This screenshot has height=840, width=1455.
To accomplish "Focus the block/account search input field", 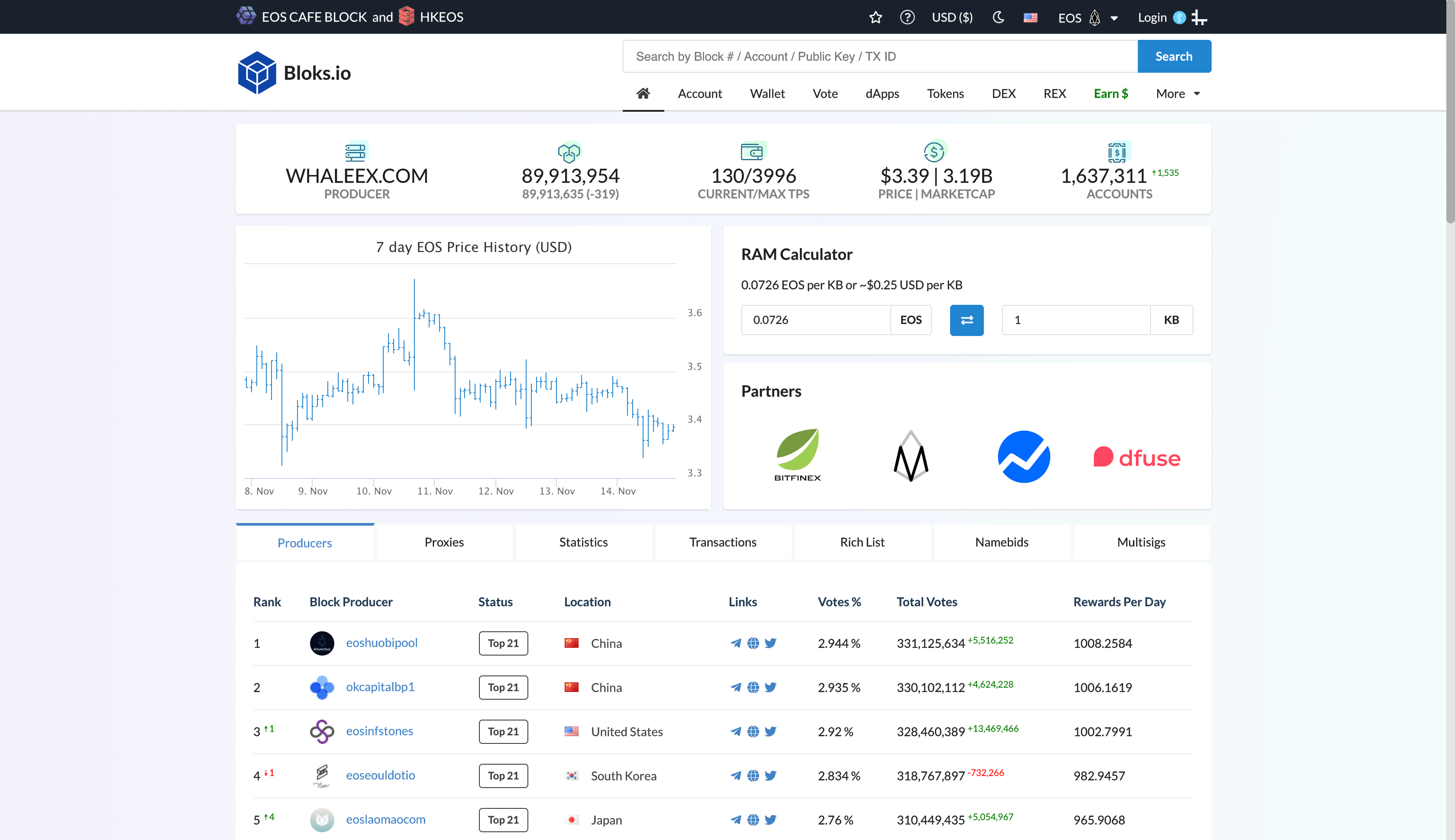I will pos(880,57).
